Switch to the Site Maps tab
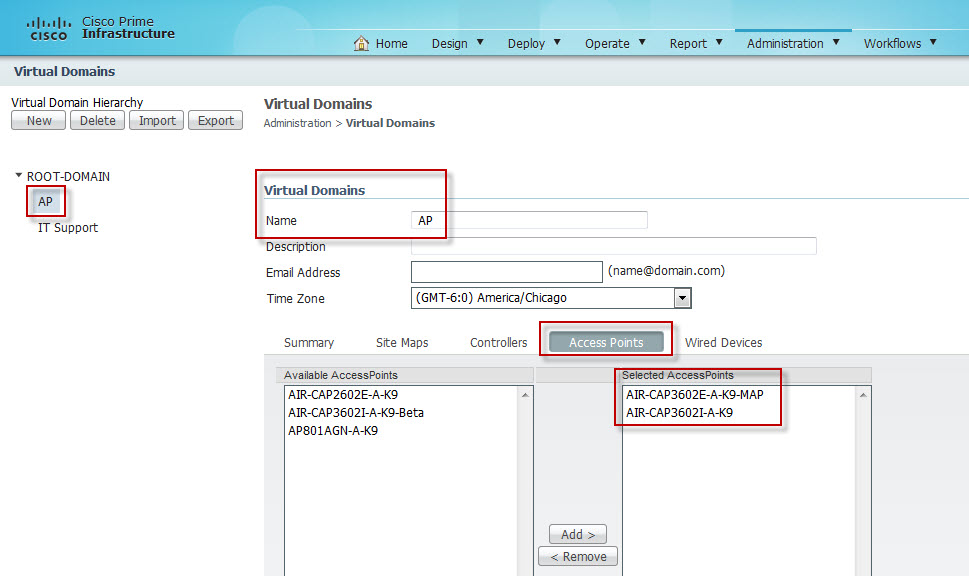The height and width of the screenshot is (576, 969). 402,342
